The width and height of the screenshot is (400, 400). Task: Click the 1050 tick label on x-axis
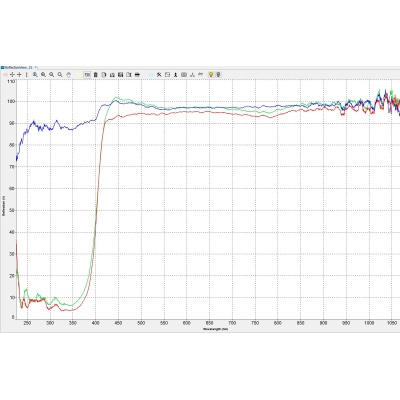pos(392,323)
